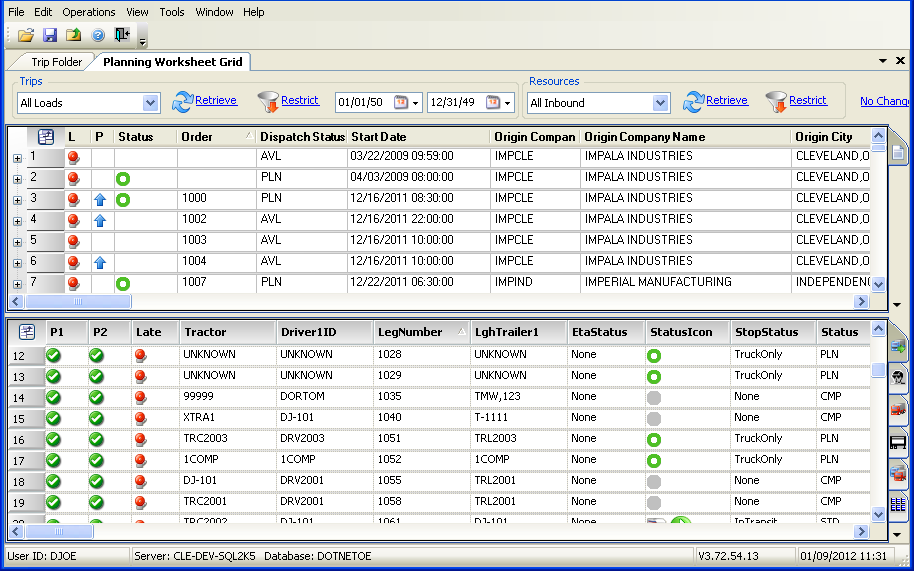Viewport: 914px width, 572px height.
Task: Open the driver side tab icon
Action: pos(898,377)
